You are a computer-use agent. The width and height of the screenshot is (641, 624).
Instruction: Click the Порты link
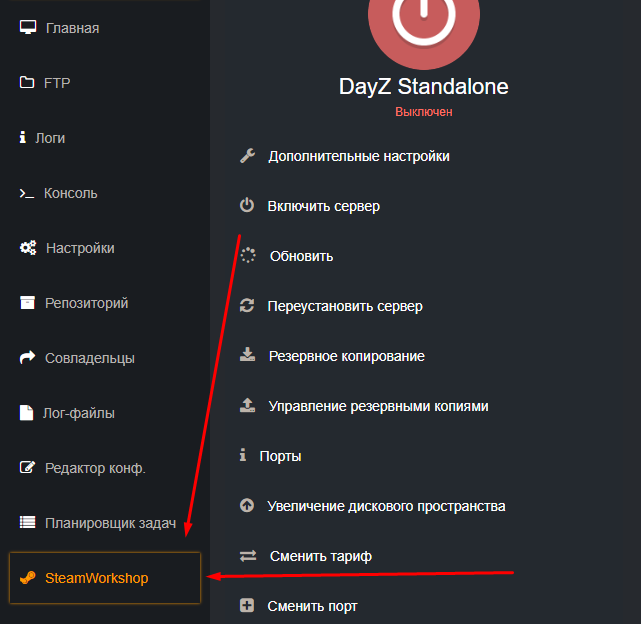(280, 456)
